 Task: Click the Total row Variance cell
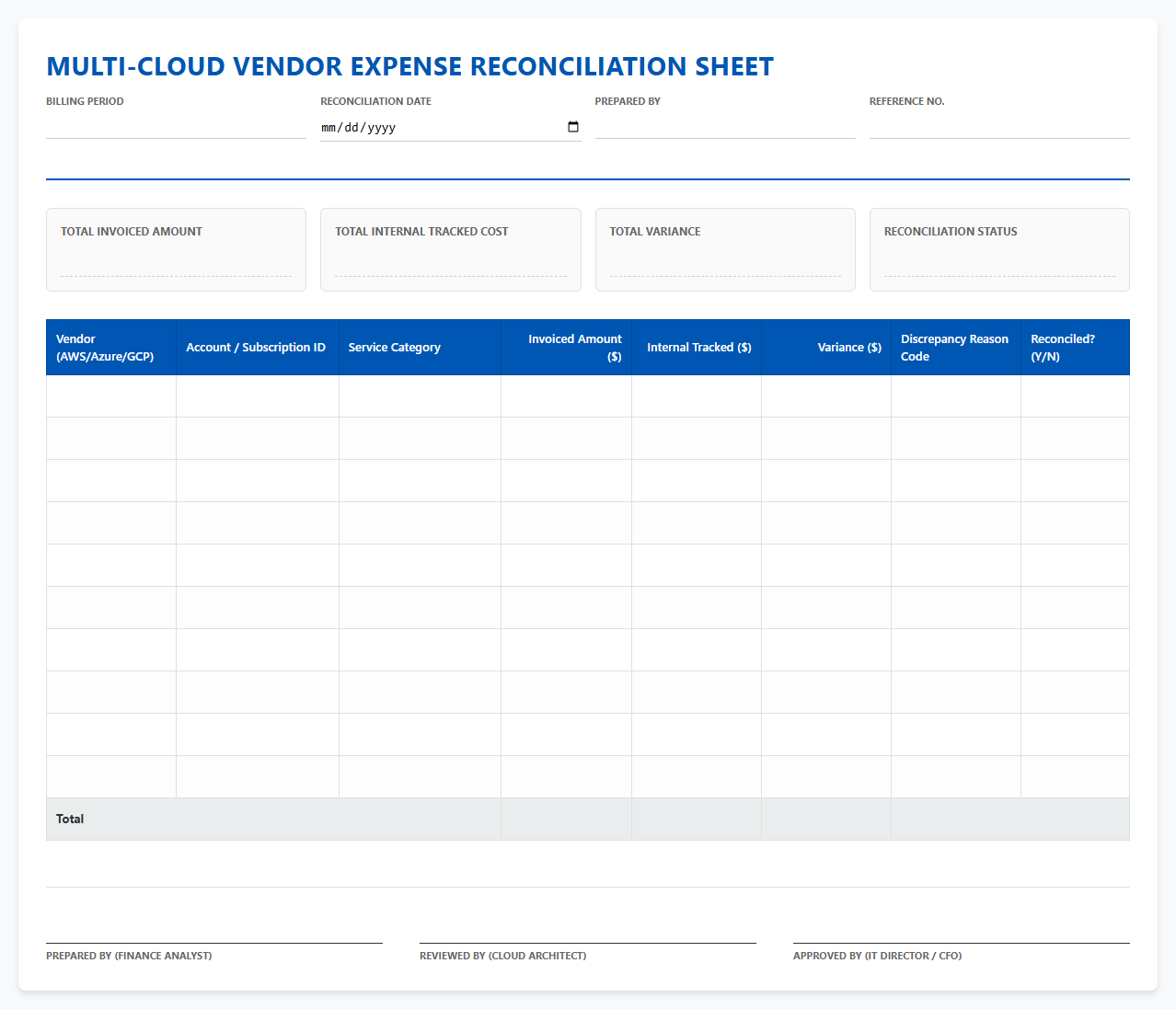[x=826, y=820]
